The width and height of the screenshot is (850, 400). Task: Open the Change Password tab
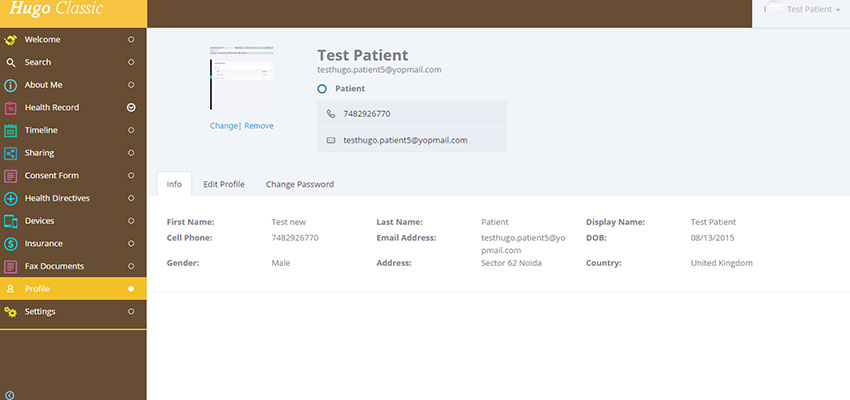pyautogui.click(x=300, y=184)
